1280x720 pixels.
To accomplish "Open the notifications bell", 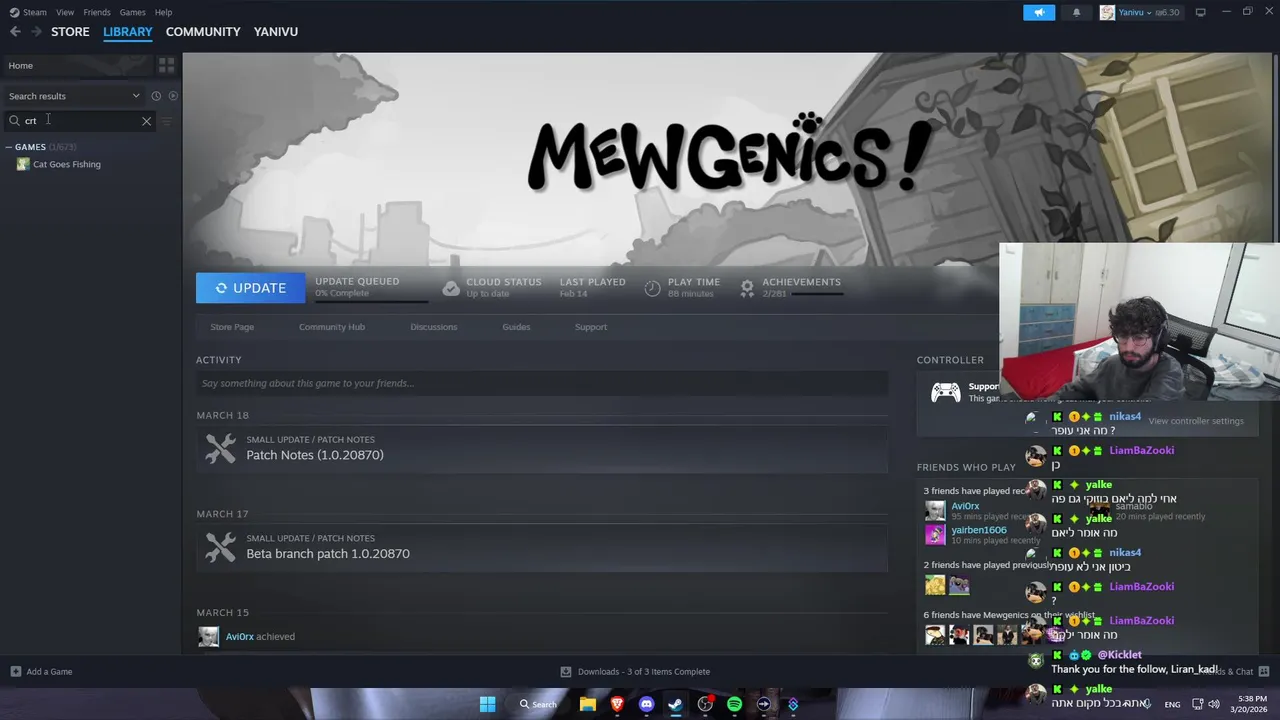I will click(x=1076, y=12).
